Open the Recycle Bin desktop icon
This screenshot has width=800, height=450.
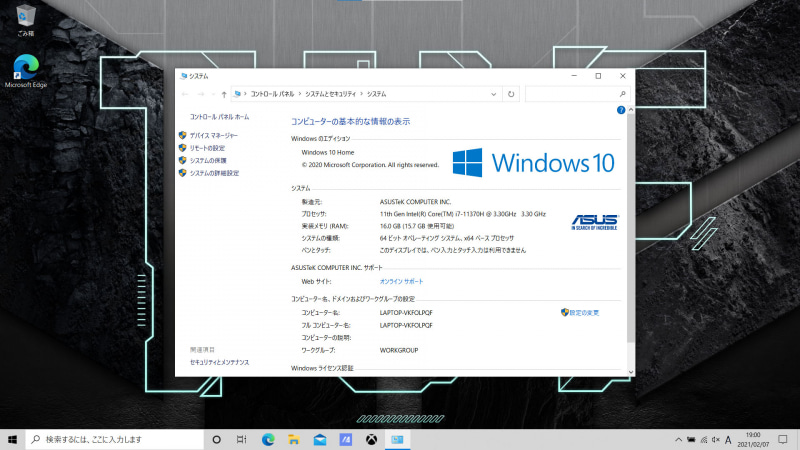click(25, 20)
